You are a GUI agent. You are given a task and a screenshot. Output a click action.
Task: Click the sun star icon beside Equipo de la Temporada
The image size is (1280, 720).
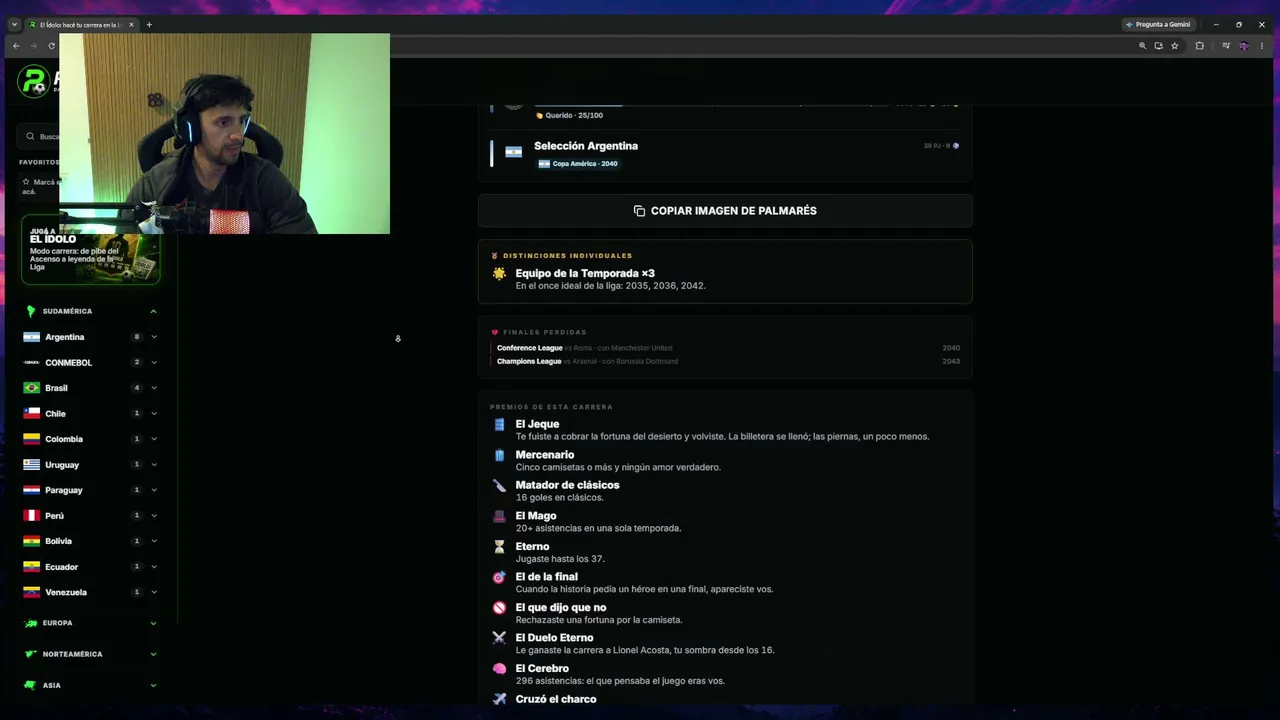[499, 273]
